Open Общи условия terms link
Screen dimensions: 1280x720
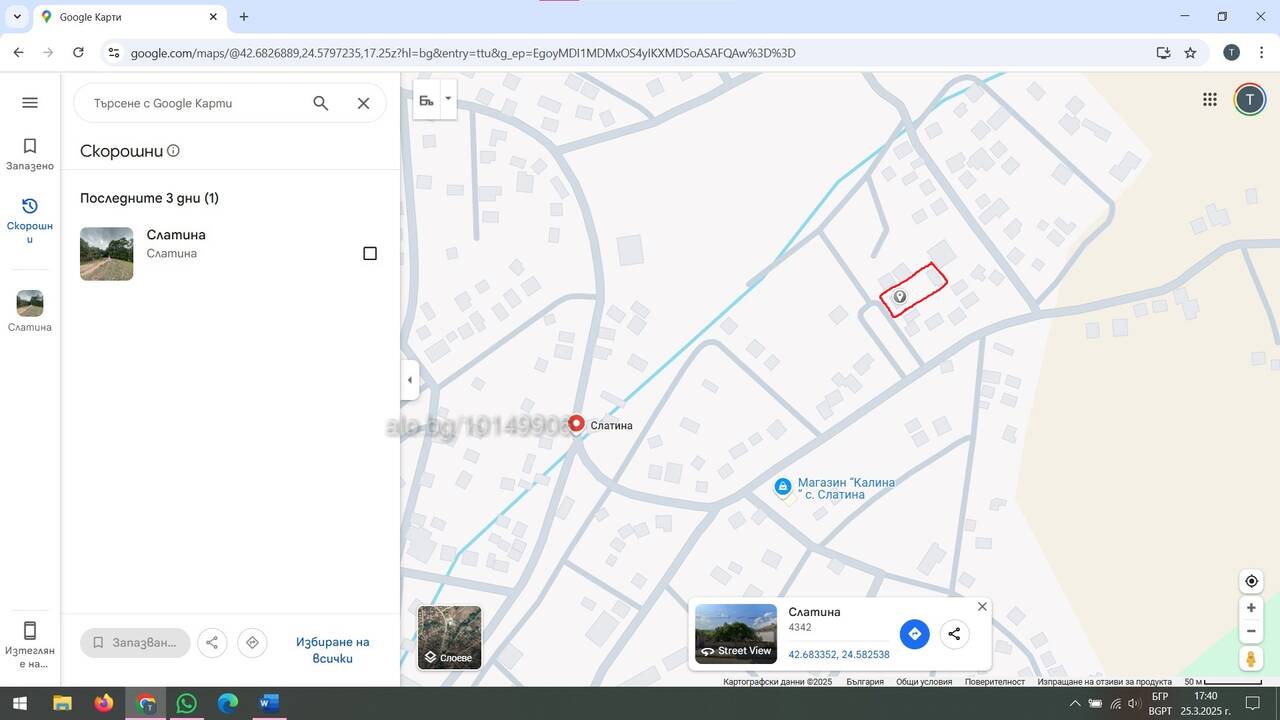pos(924,682)
